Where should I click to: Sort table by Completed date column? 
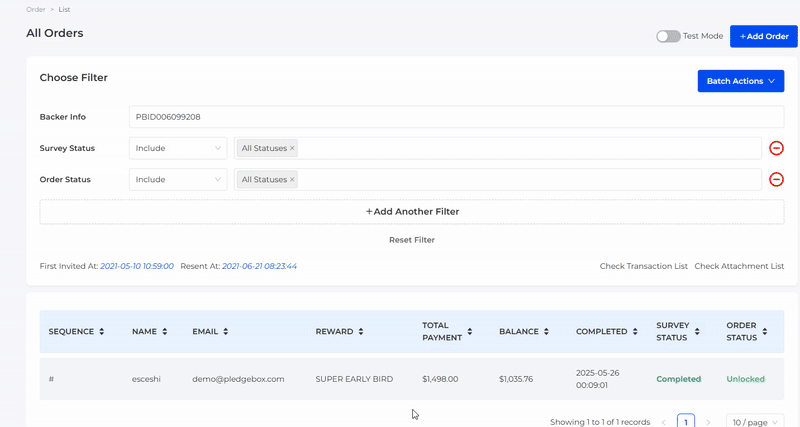636,331
